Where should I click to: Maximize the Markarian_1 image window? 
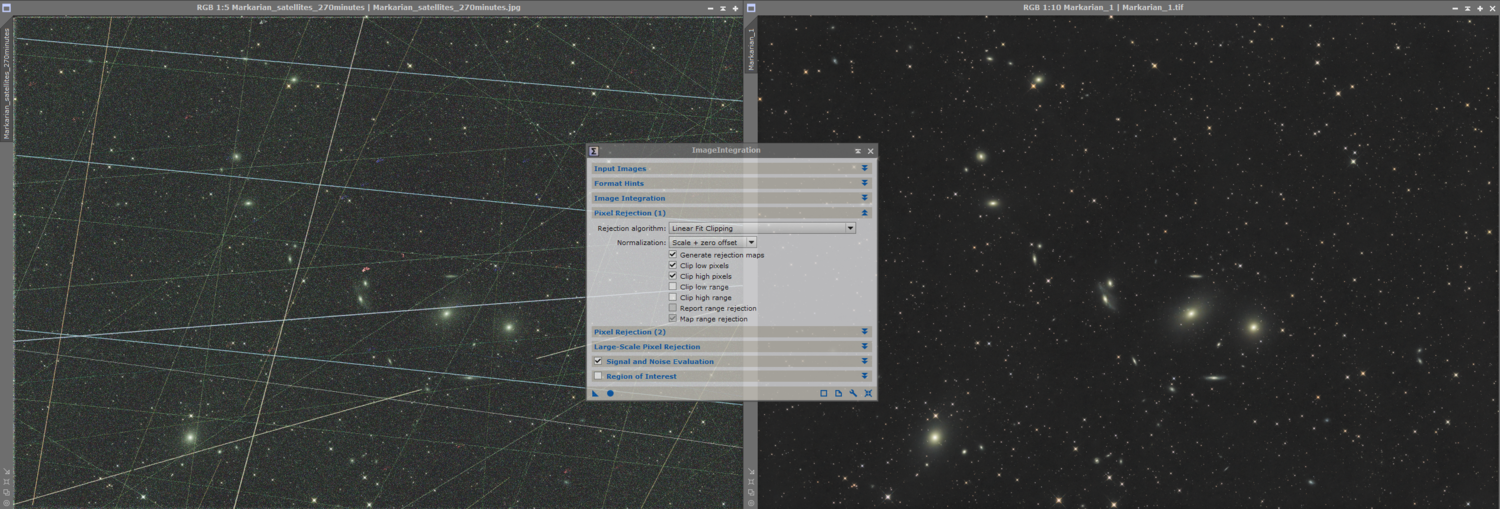1482,8
